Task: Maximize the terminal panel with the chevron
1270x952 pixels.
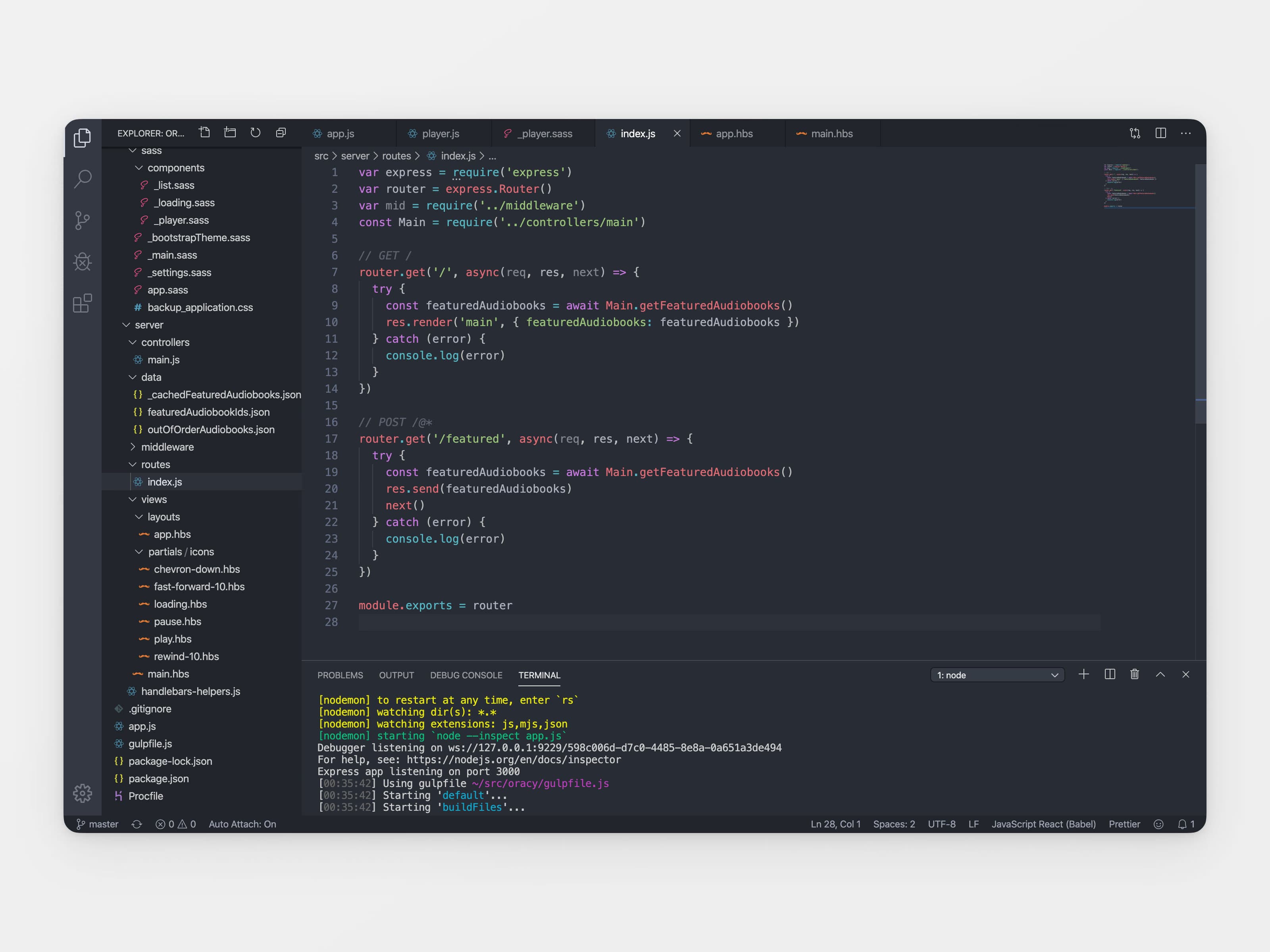Action: [x=1160, y=675]
